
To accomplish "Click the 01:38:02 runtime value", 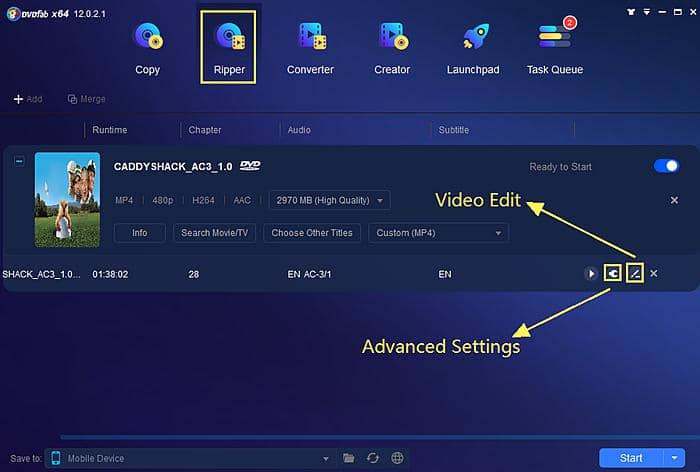I will point(110,274).
